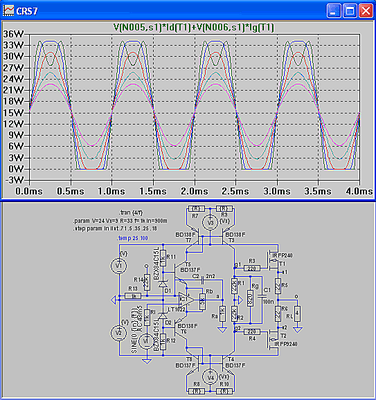
Task: Click the blue .temp 25 100 directive
Action: (x=133, y=238)
